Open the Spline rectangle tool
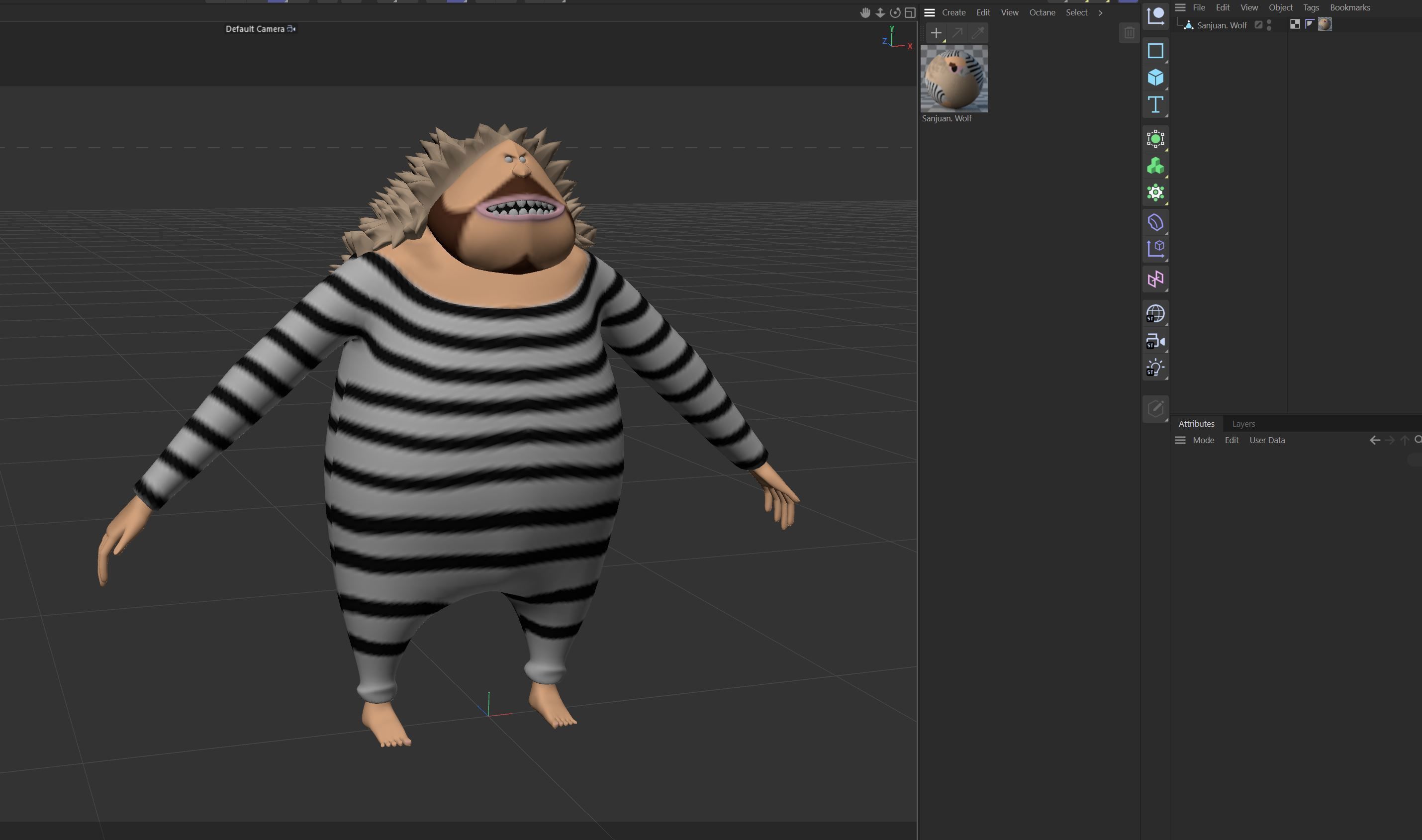Screen dimensions: 1422x840 (1155, 51)
